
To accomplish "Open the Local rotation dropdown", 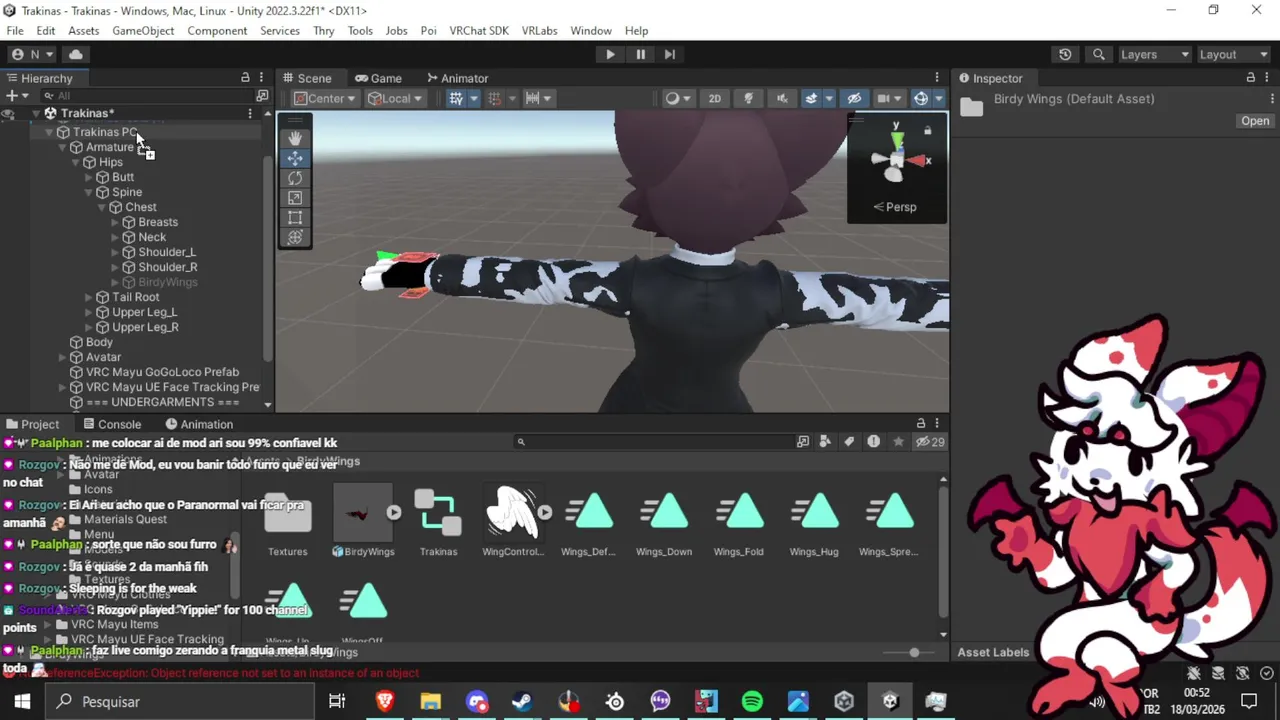I will 395,98.
